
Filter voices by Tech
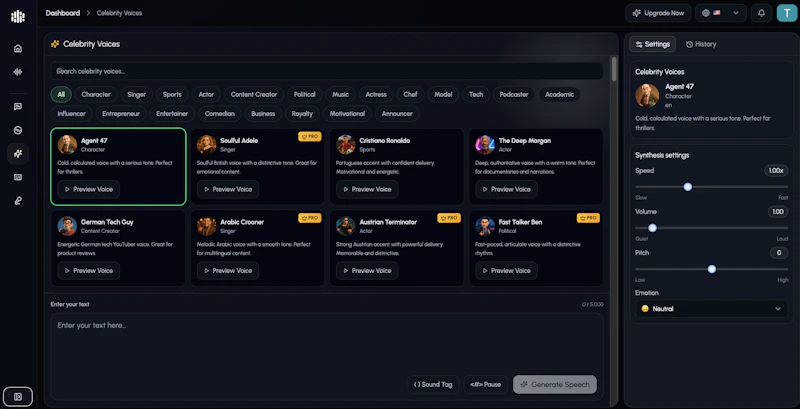(476, 94)
